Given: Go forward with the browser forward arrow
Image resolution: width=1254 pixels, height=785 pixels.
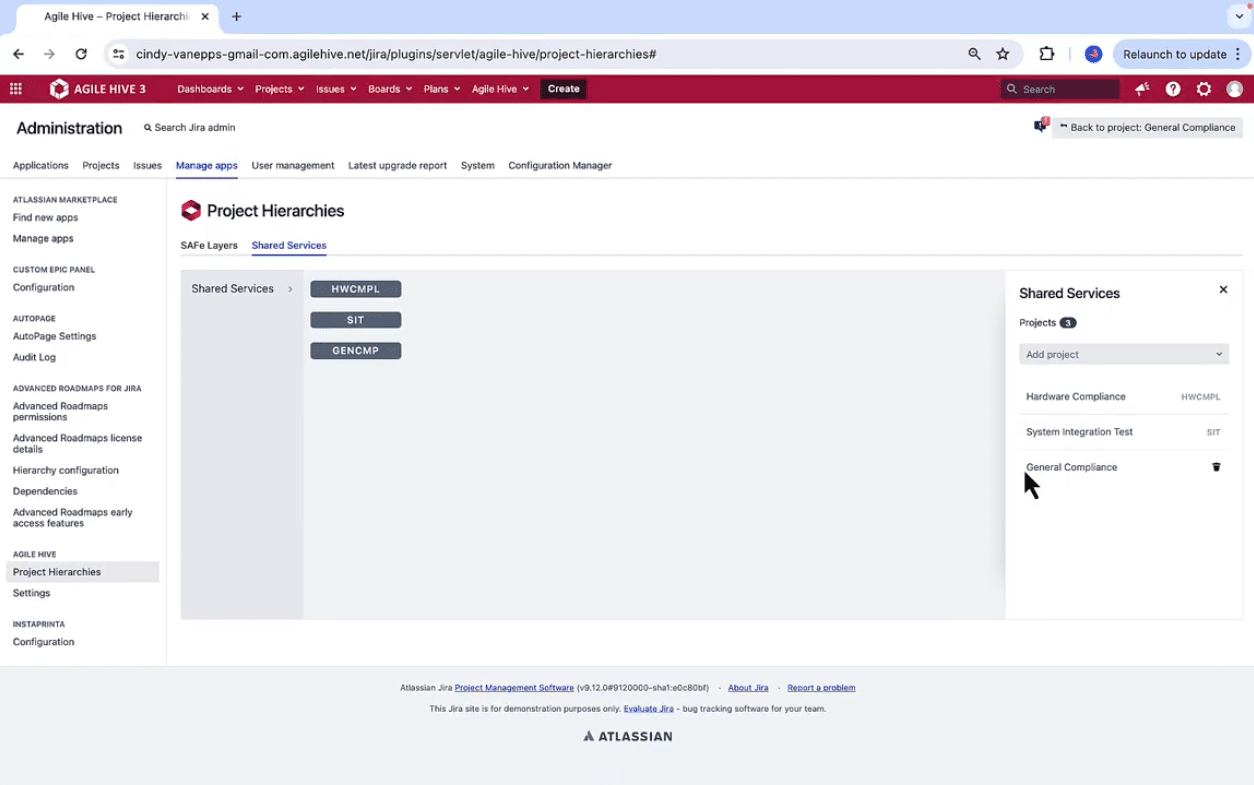Looking at the screenshot, I should [50, 54].
